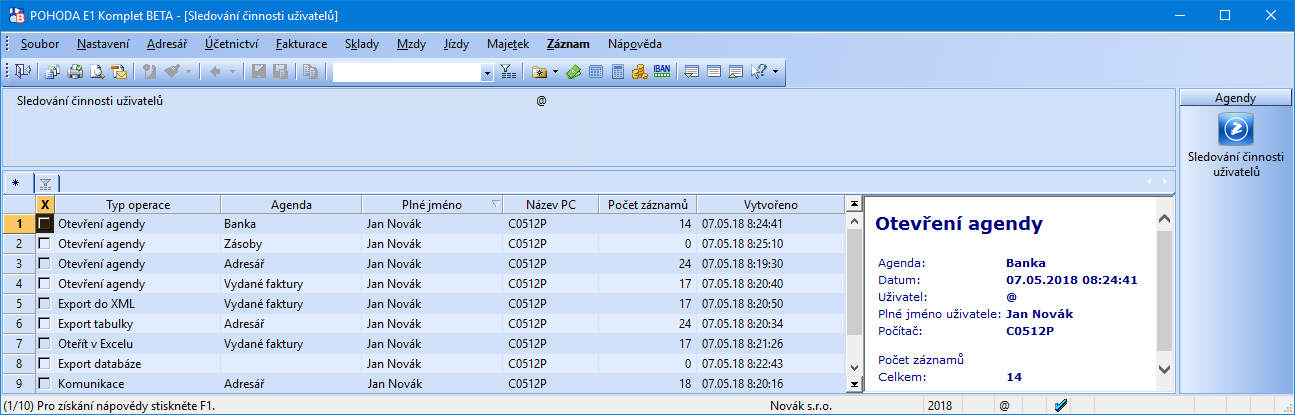The width and height of the screenshot is (1295, 415).
Task: Select row number 5 header
Action: (x=18, y=303)
